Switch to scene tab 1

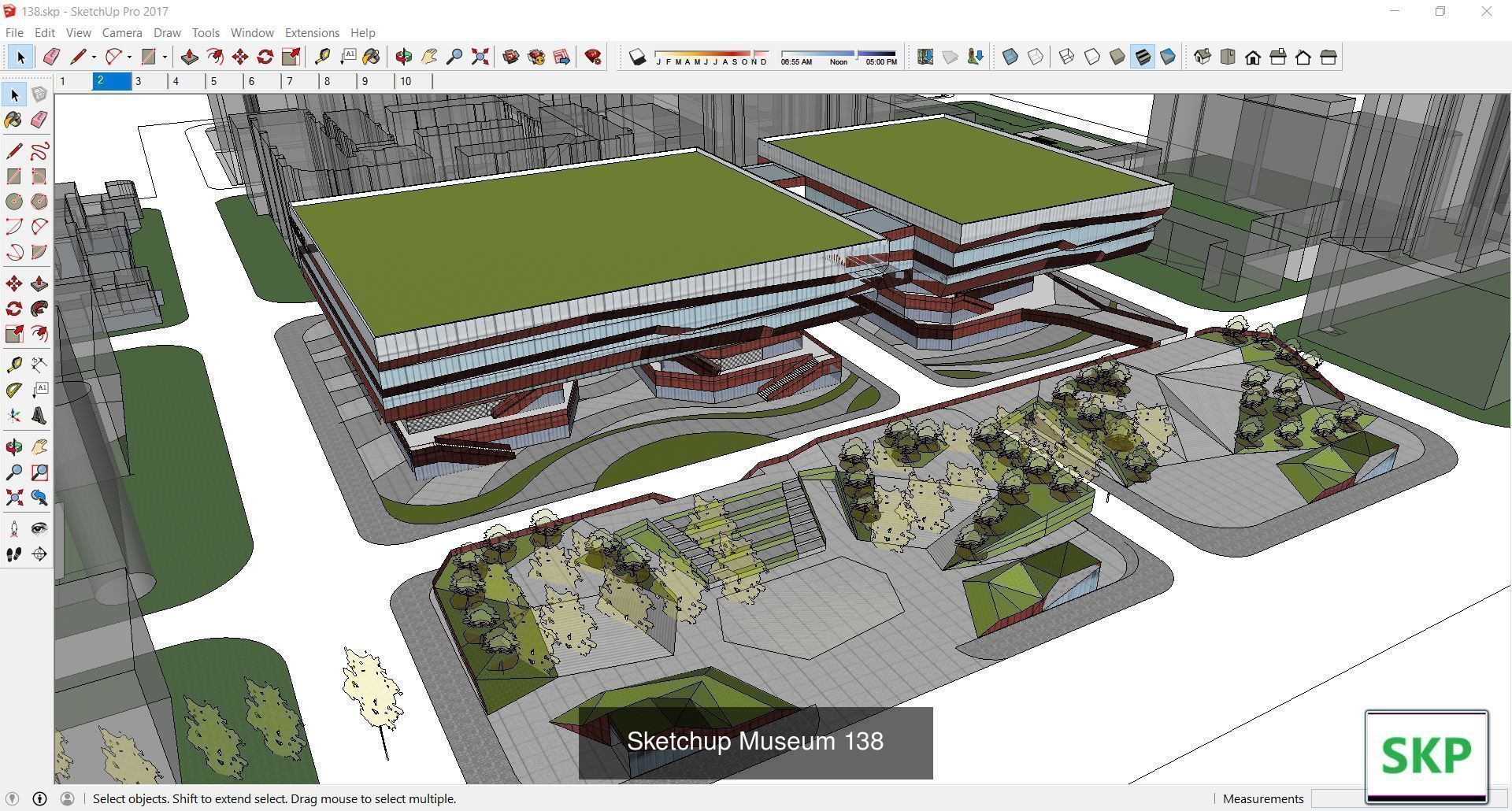pyautogui.click(x=73, y=81)
